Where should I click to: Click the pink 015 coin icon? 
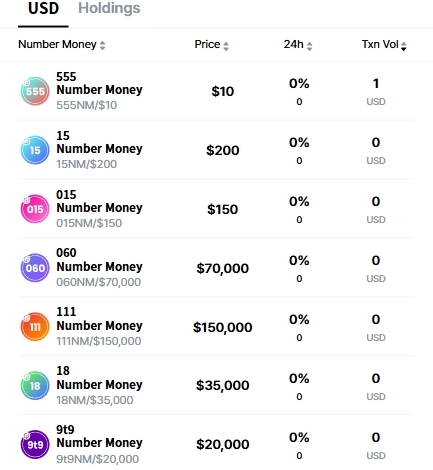(35, 209)
